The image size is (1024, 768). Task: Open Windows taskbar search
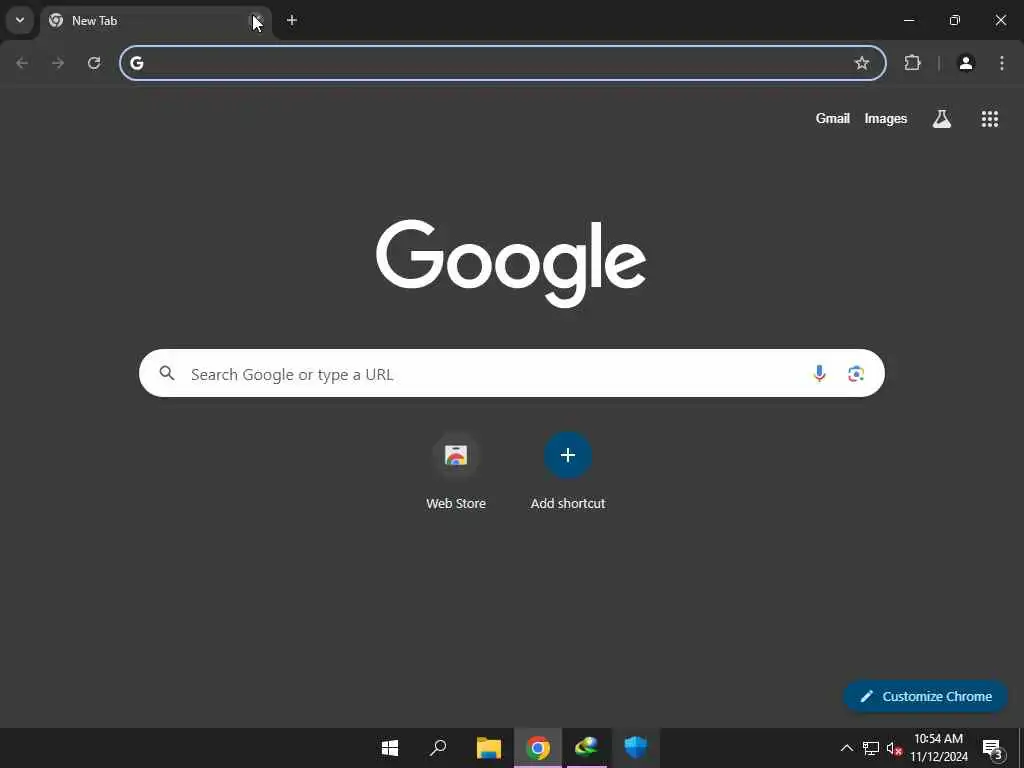pos(438,748)
